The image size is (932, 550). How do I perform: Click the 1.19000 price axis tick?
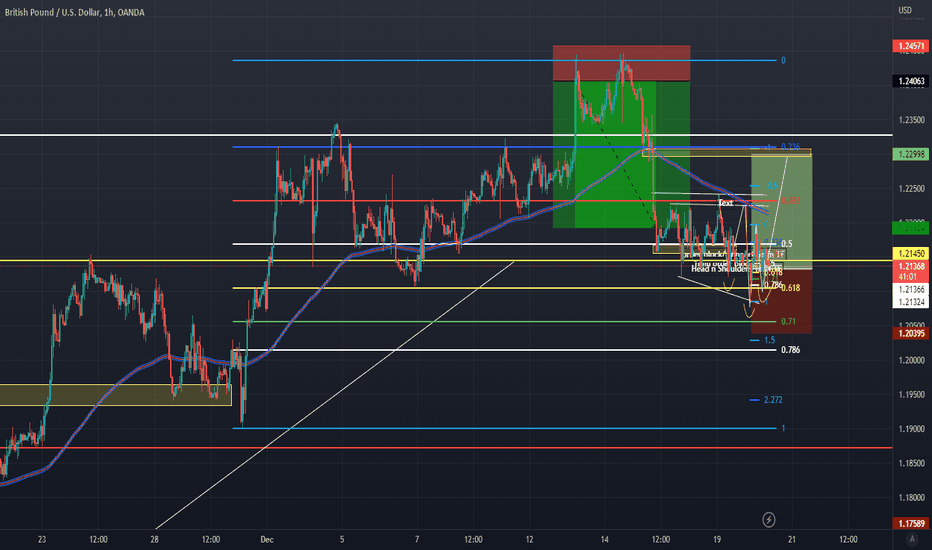(x=911, y=429)
